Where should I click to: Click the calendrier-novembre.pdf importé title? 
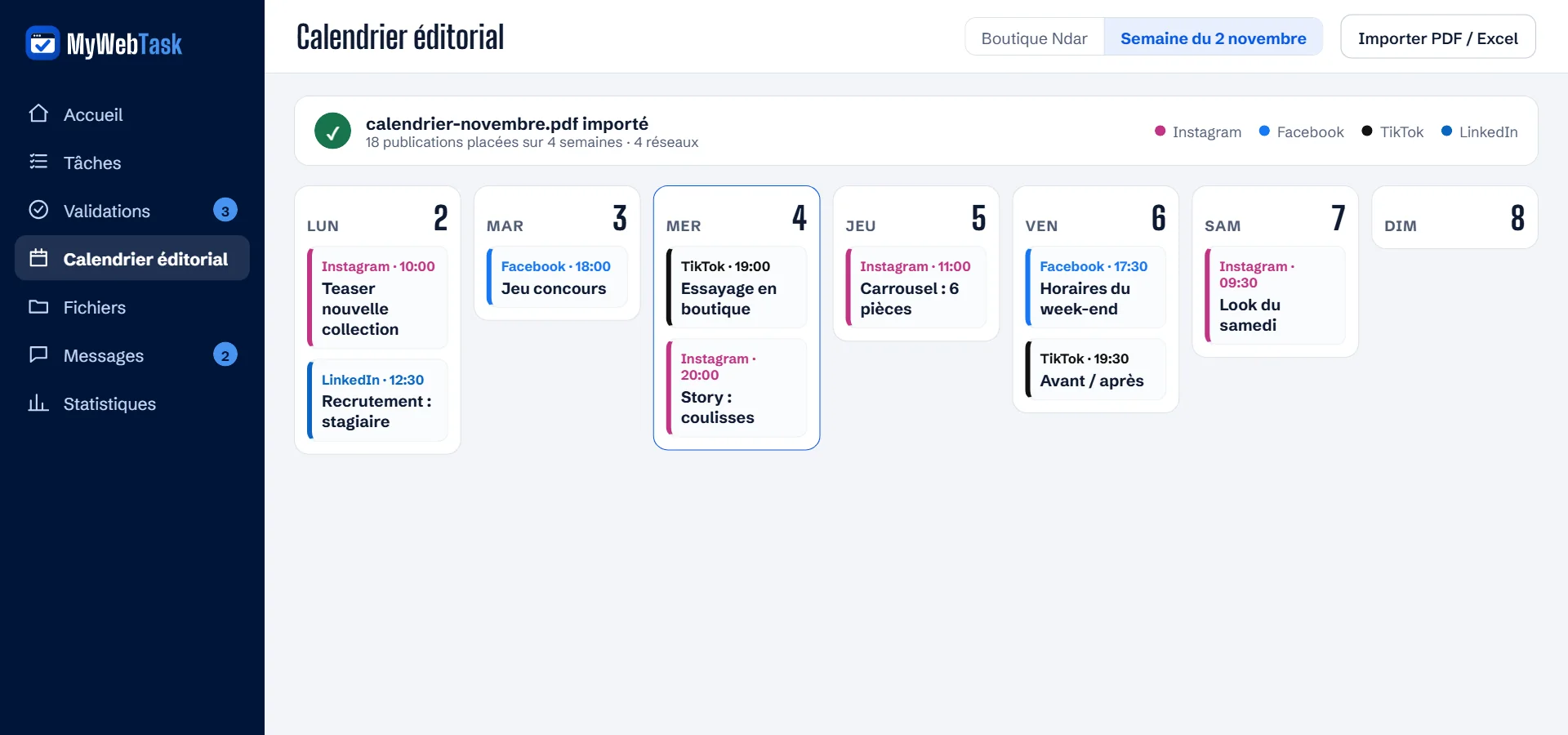pos(507,123)
